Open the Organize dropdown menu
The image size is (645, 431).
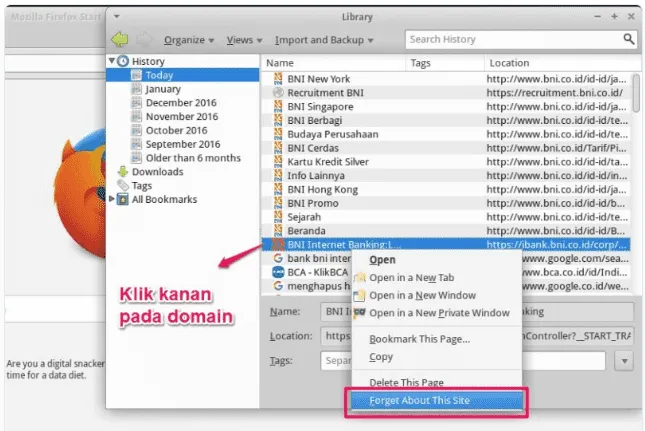189,40
